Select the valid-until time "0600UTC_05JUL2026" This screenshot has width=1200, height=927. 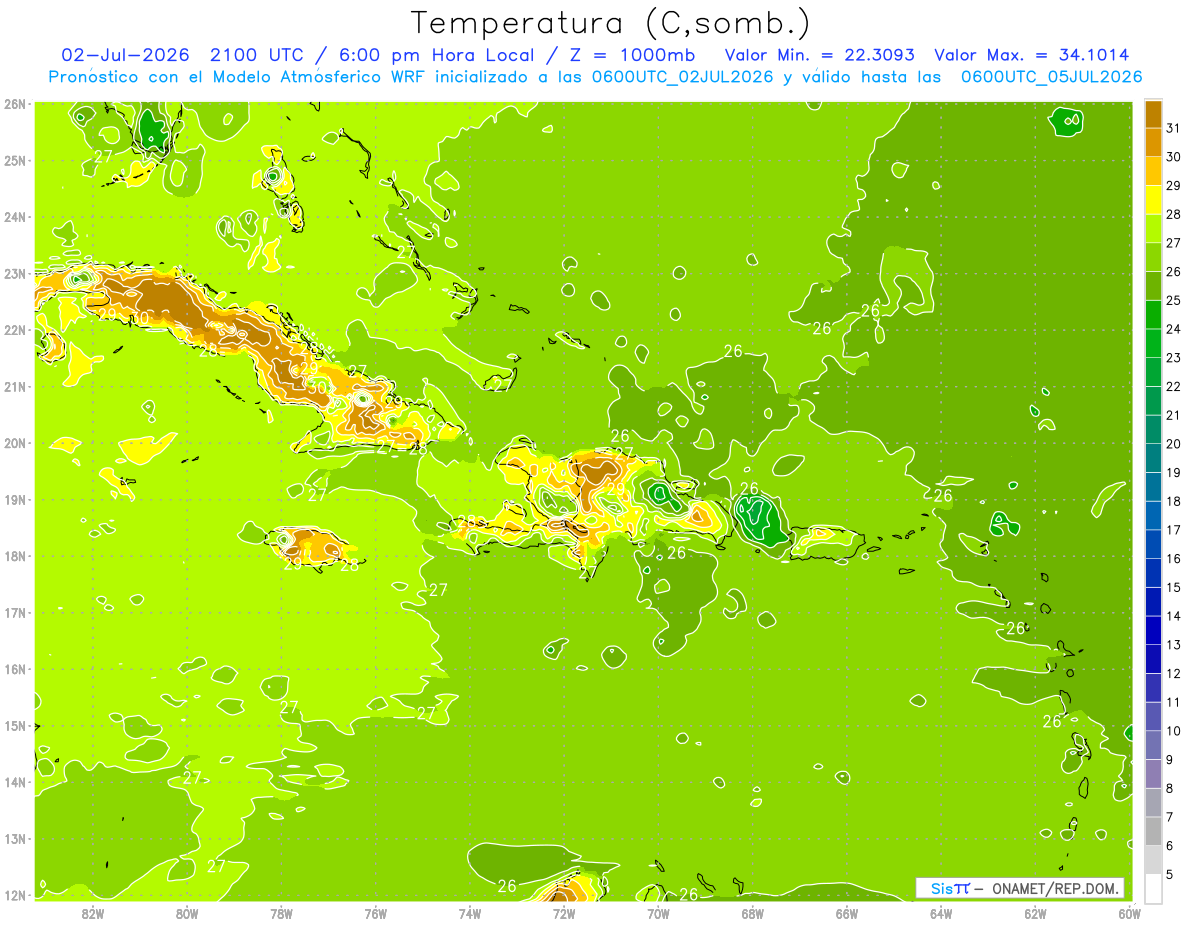click(1052, 76)
